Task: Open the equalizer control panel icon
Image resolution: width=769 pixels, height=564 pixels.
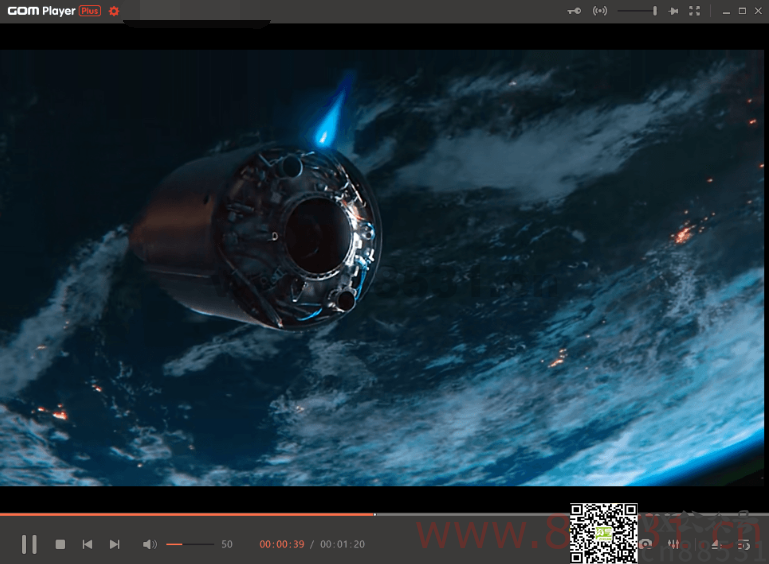Action: 674,544
